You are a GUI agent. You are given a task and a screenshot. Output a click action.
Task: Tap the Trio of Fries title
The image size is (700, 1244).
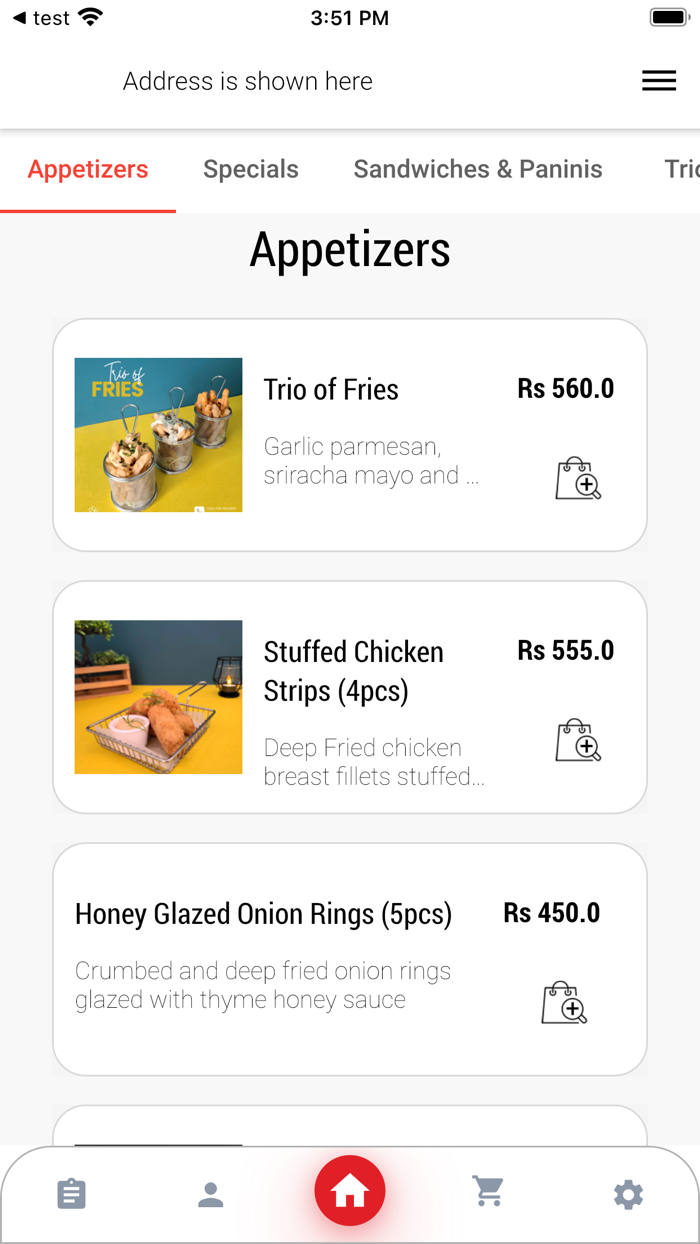(x=331, y=389)
